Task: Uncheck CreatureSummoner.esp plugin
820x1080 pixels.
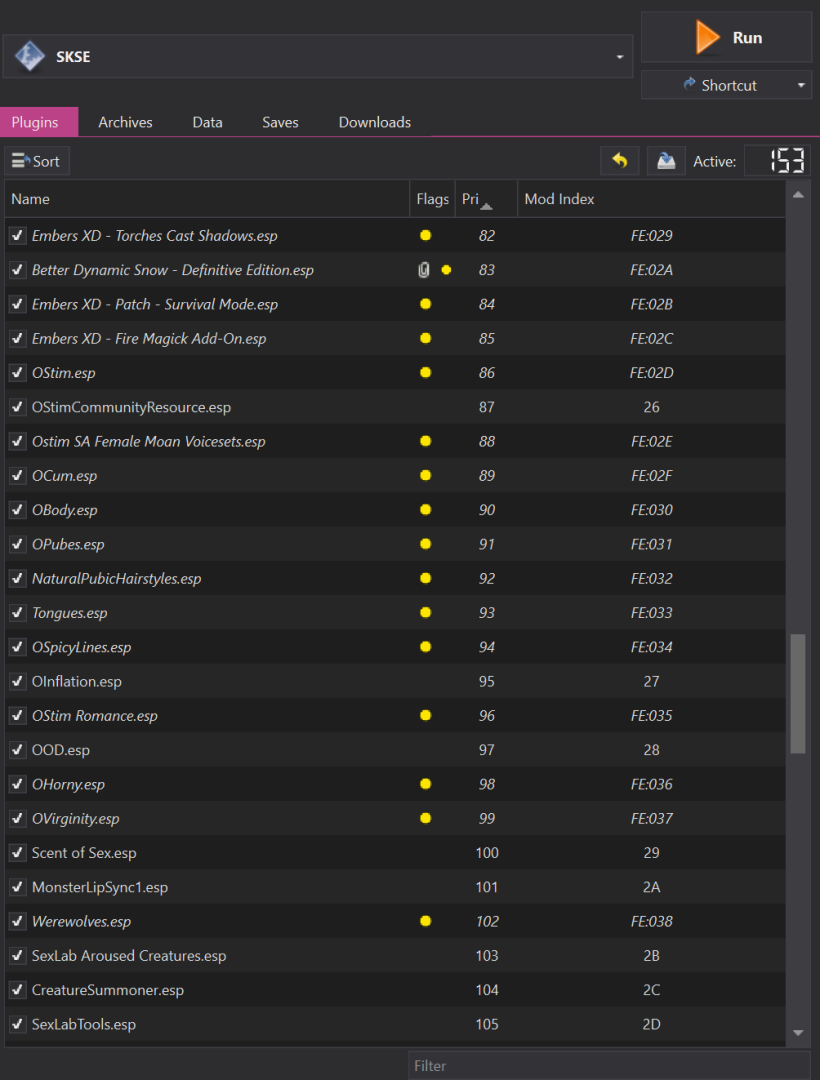Action: click(x=17, y=990)
